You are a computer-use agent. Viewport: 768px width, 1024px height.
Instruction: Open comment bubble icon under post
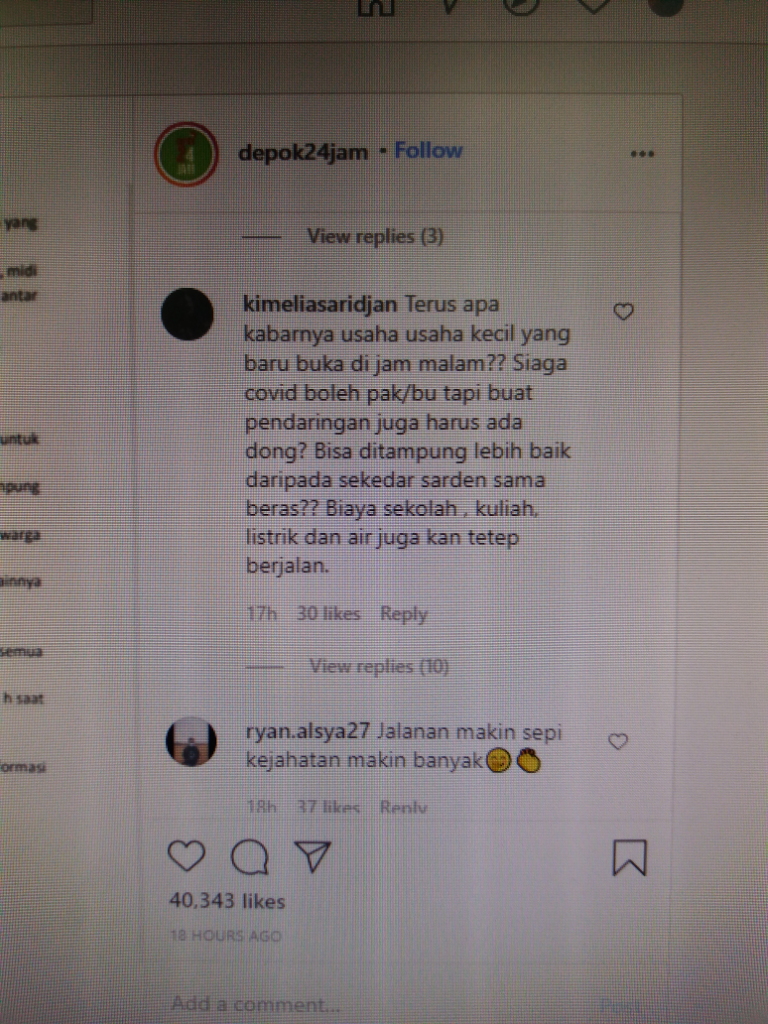250,857
